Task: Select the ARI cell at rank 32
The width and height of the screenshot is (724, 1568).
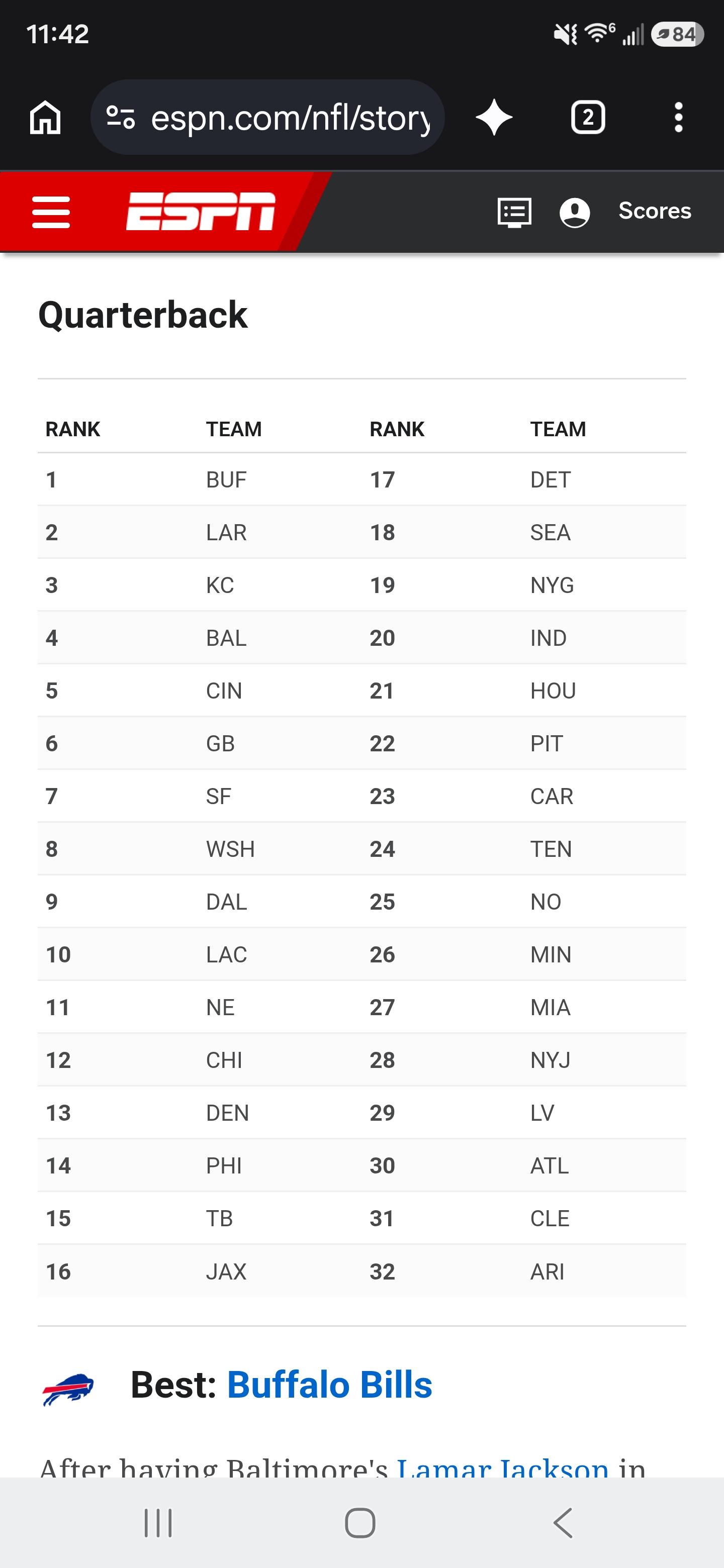Action: click(x=547, y=1271)
